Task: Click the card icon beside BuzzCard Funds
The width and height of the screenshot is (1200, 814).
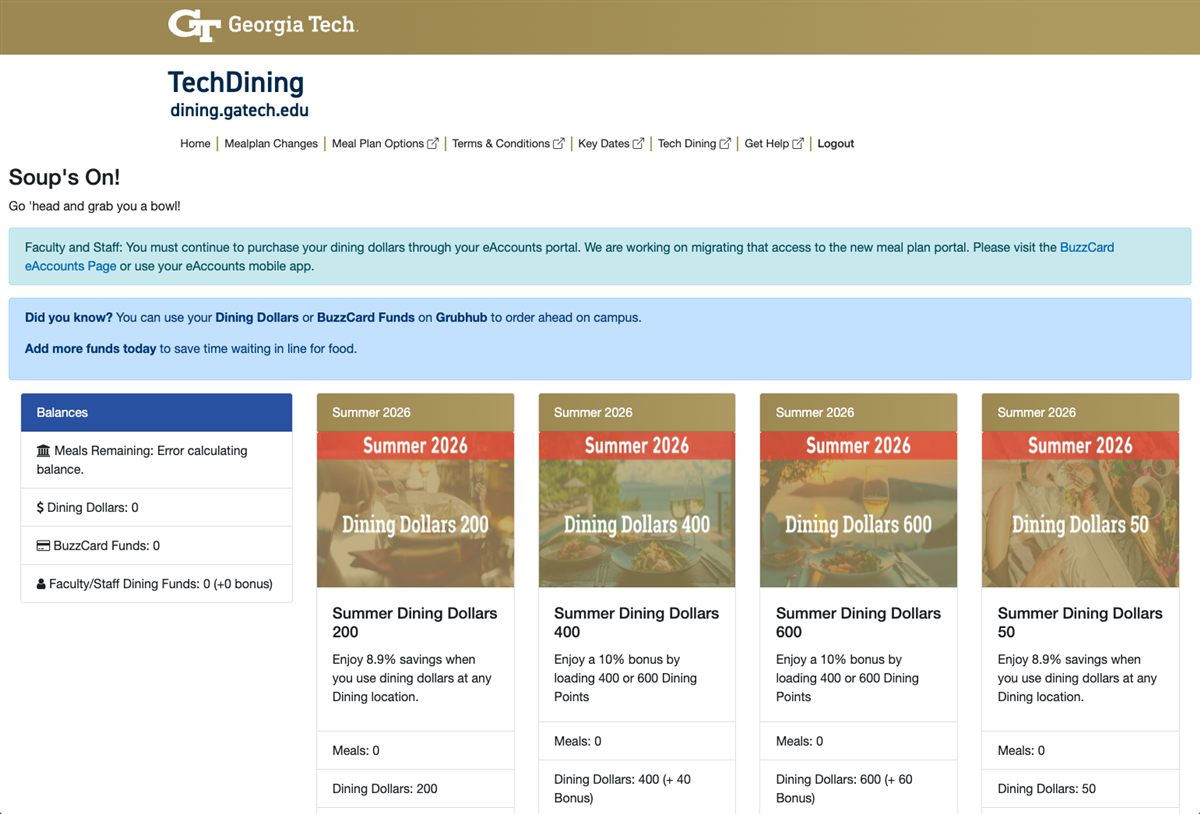Action: (x=43, y=546)
